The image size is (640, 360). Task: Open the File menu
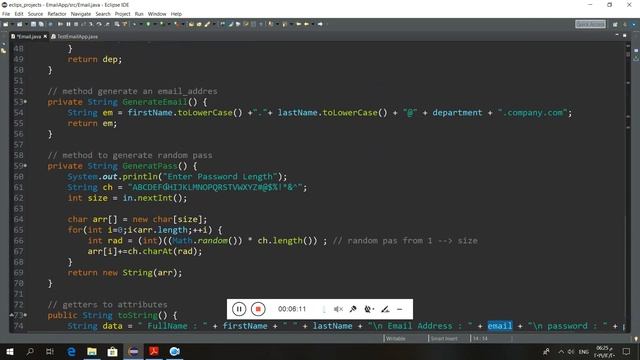(x=6, y=14)
